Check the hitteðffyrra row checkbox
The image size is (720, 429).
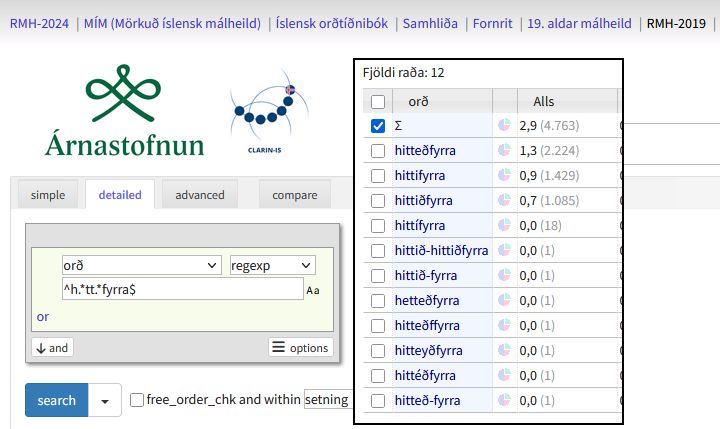point(378,326)
